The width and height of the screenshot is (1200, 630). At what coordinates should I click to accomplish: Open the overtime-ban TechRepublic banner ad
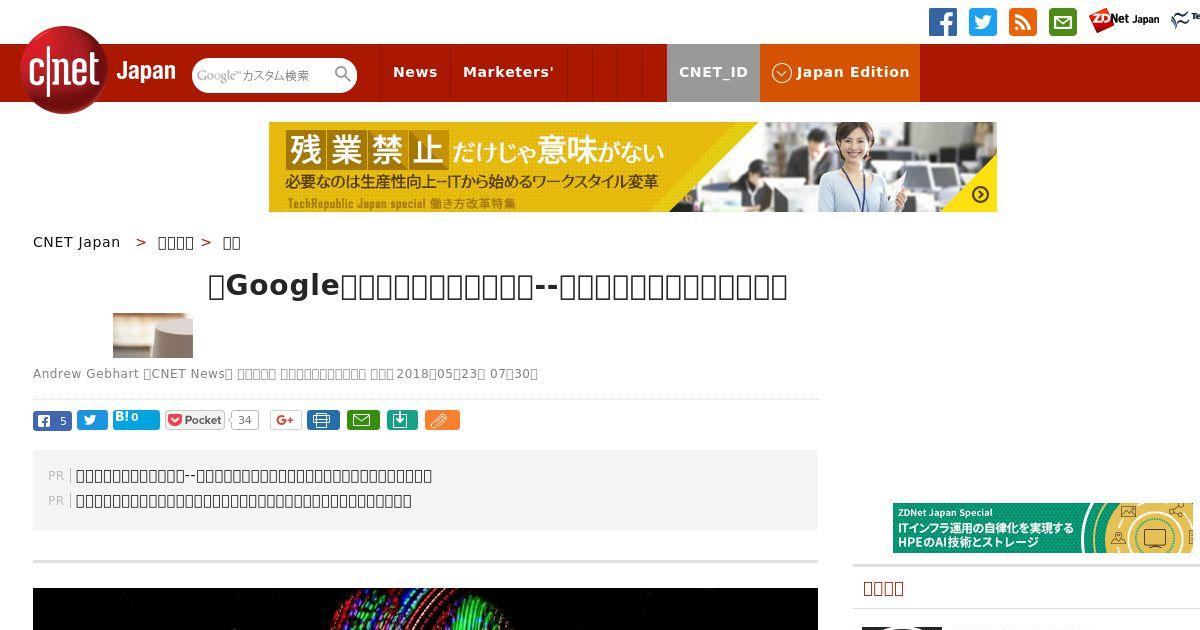click(x=633, y=167)
